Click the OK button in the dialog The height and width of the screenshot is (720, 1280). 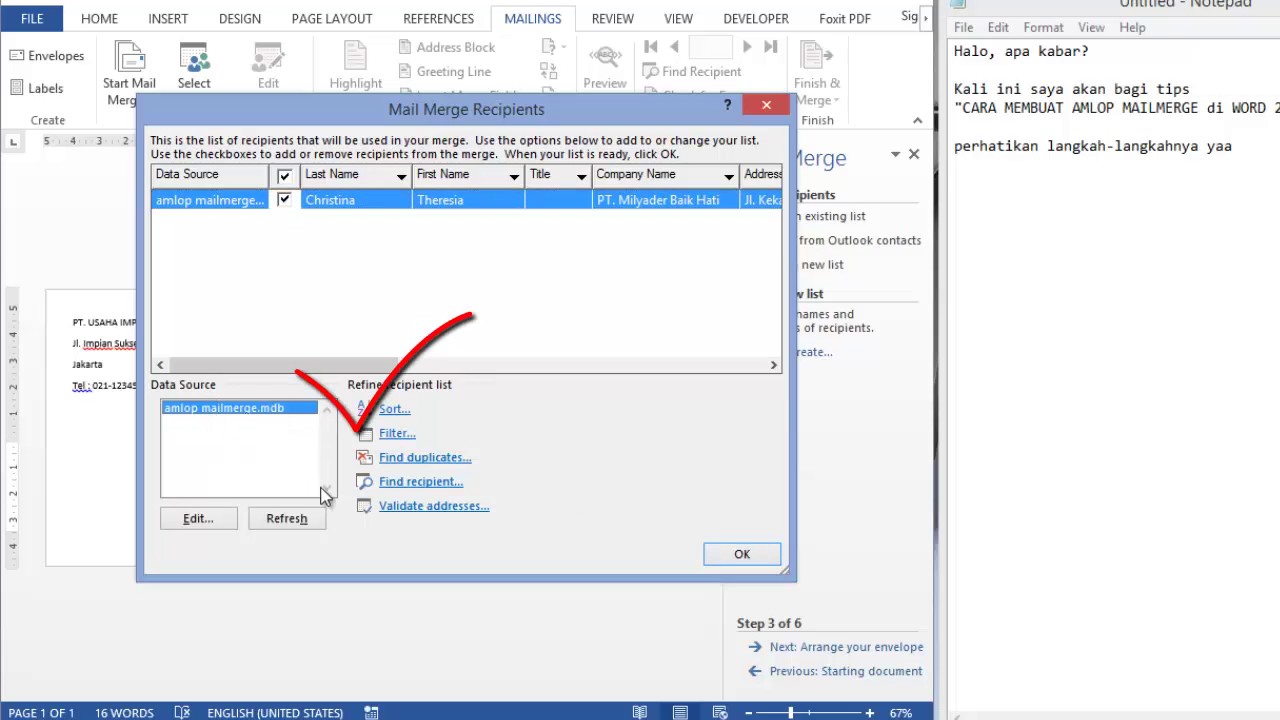pyautogui.click(x=742, y=554)
